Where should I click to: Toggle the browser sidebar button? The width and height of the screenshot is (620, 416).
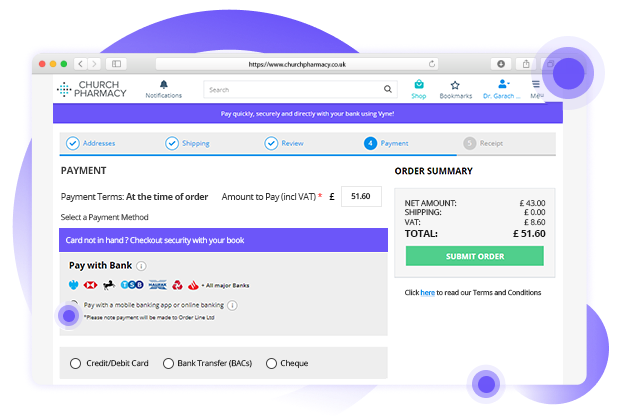[x=116, y=64]
